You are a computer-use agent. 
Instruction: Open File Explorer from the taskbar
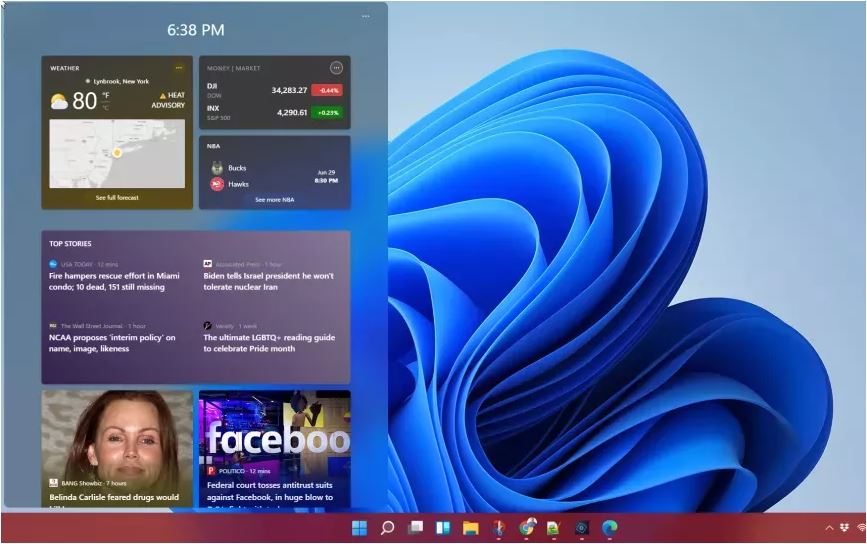(470, 528)
